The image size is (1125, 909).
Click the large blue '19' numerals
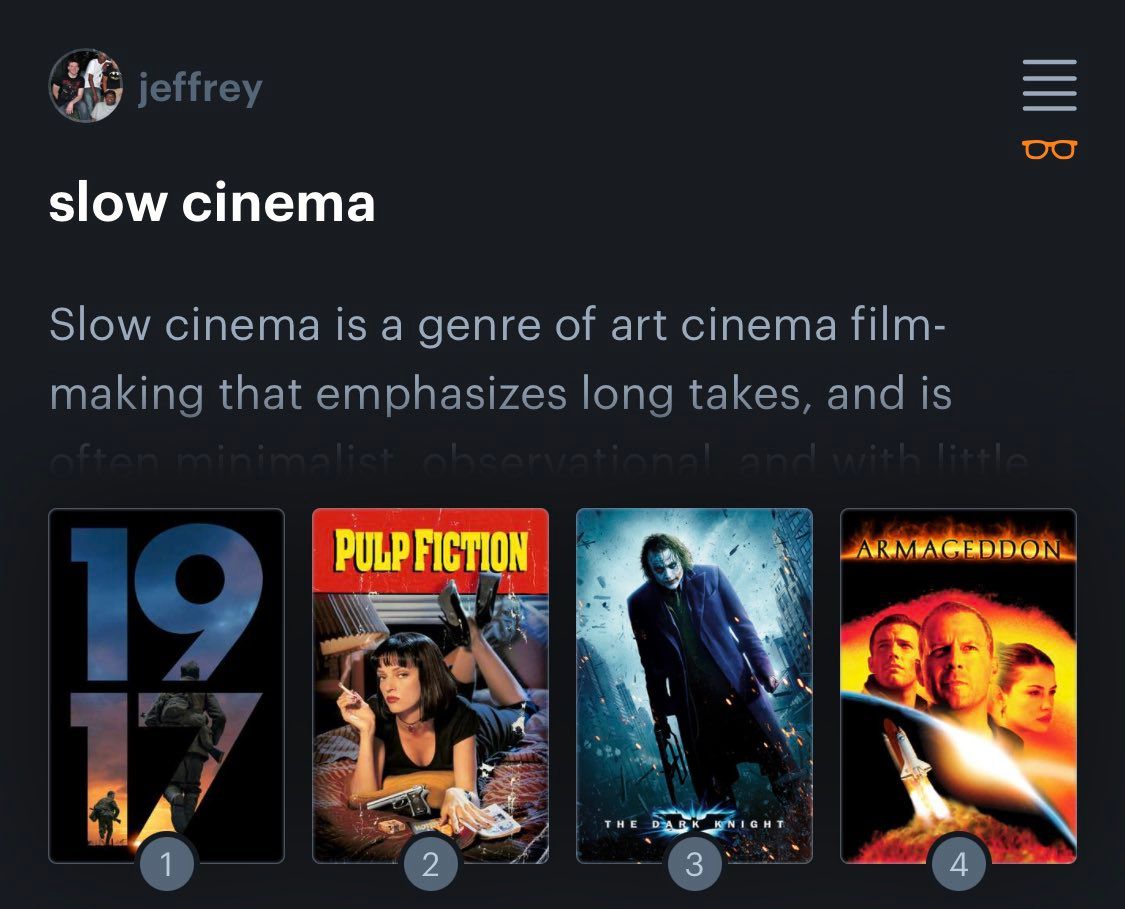pos(166,603)
